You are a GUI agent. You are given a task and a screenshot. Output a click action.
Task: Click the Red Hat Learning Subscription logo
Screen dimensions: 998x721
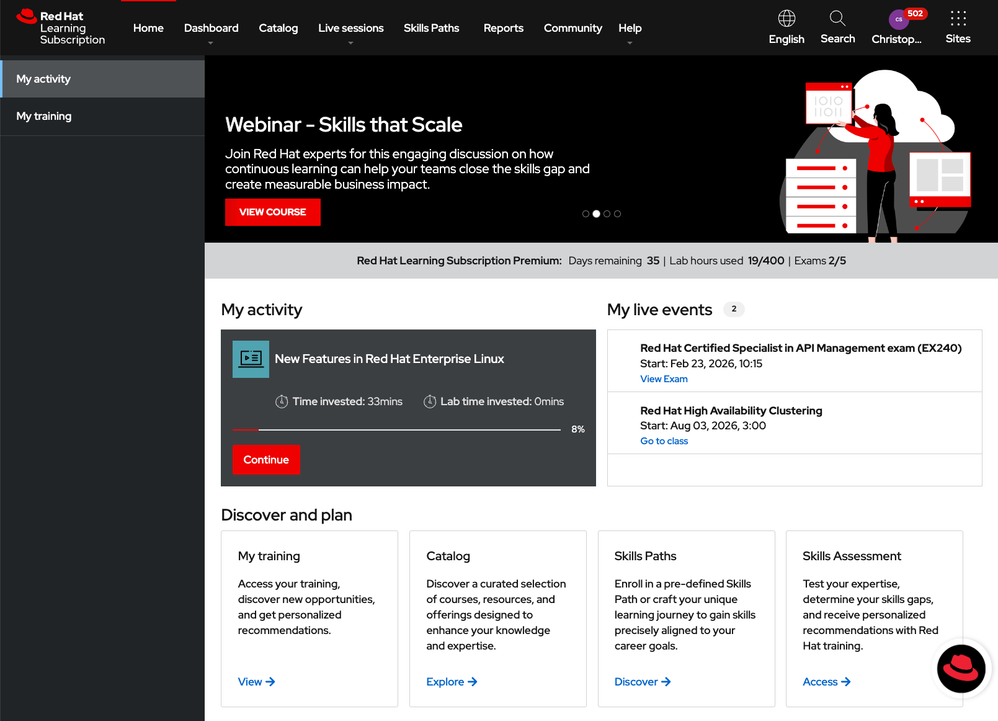tap(61, 27)
